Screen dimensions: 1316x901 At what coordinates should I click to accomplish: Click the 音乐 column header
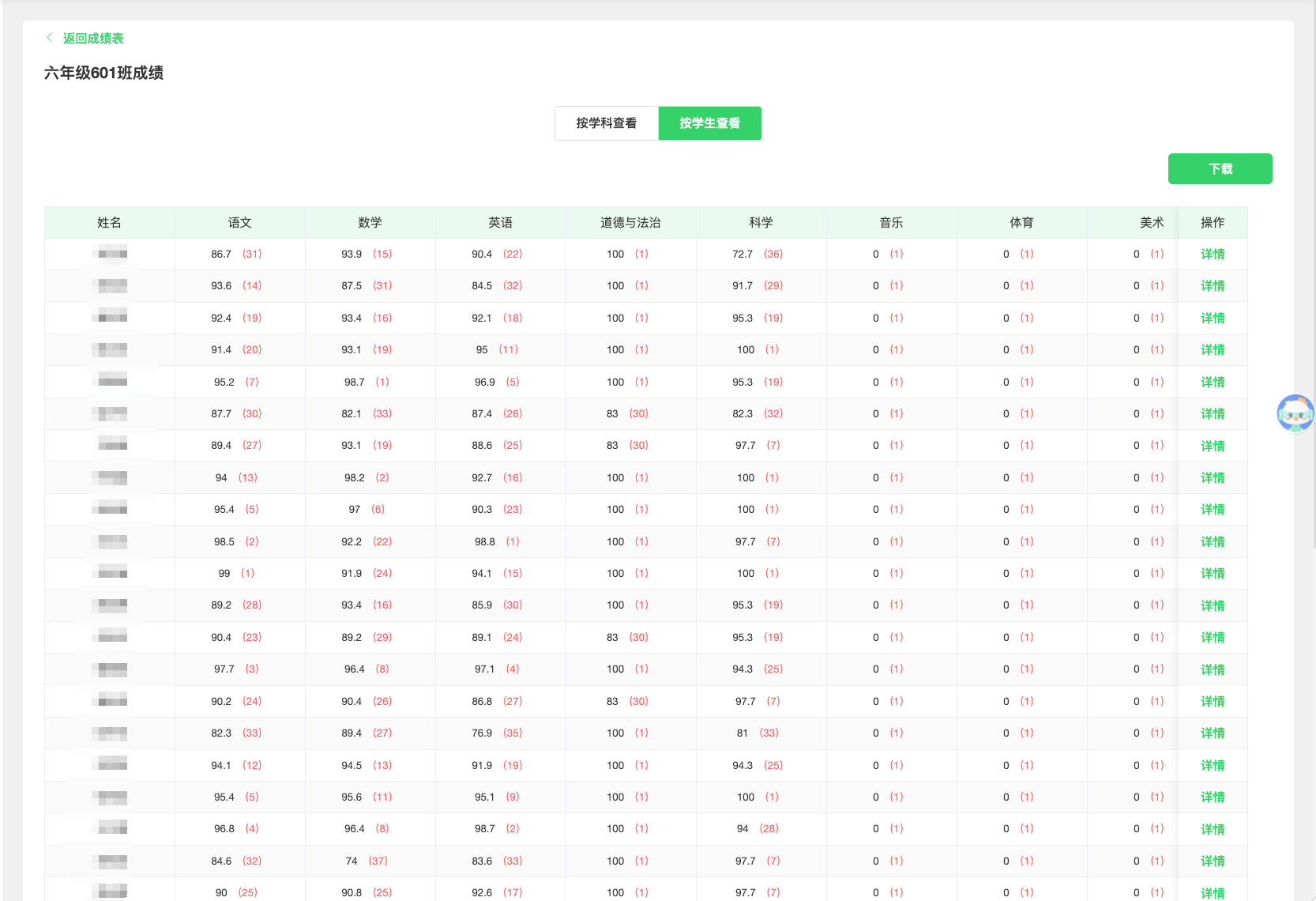point(892,222)
